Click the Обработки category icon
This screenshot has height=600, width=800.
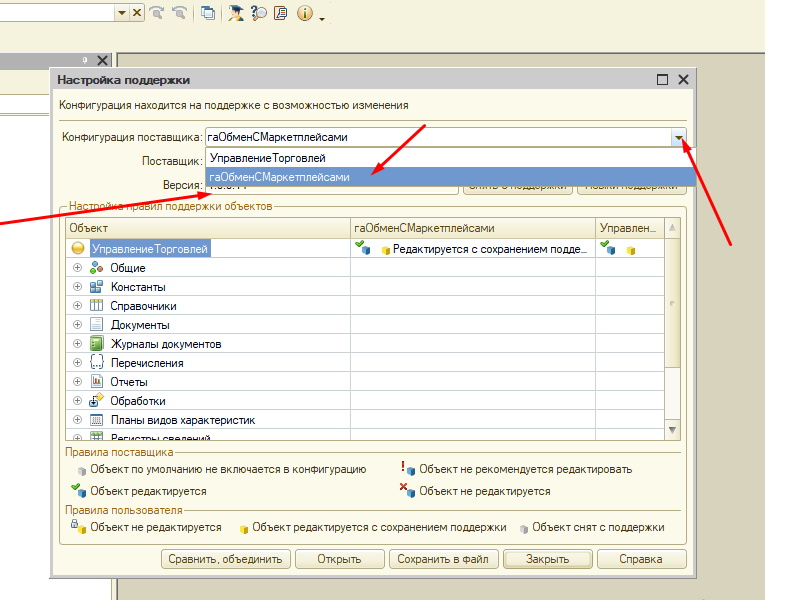coord(96,401)
